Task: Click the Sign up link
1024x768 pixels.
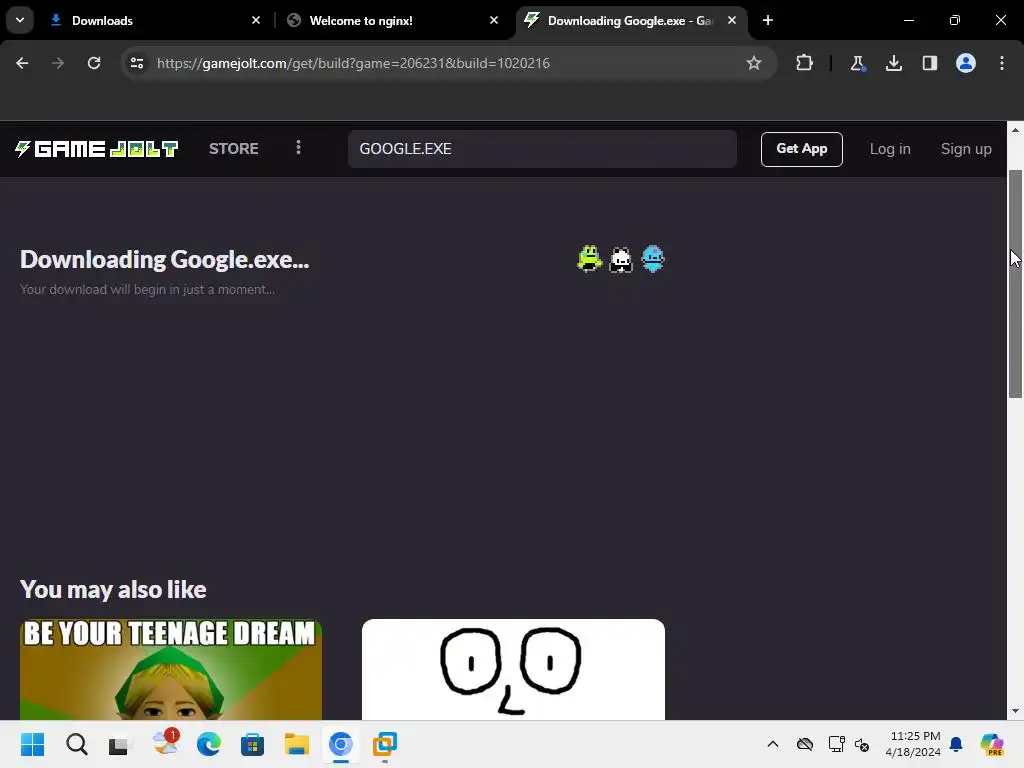Action: pyautogui.click(x=966, y=149)
